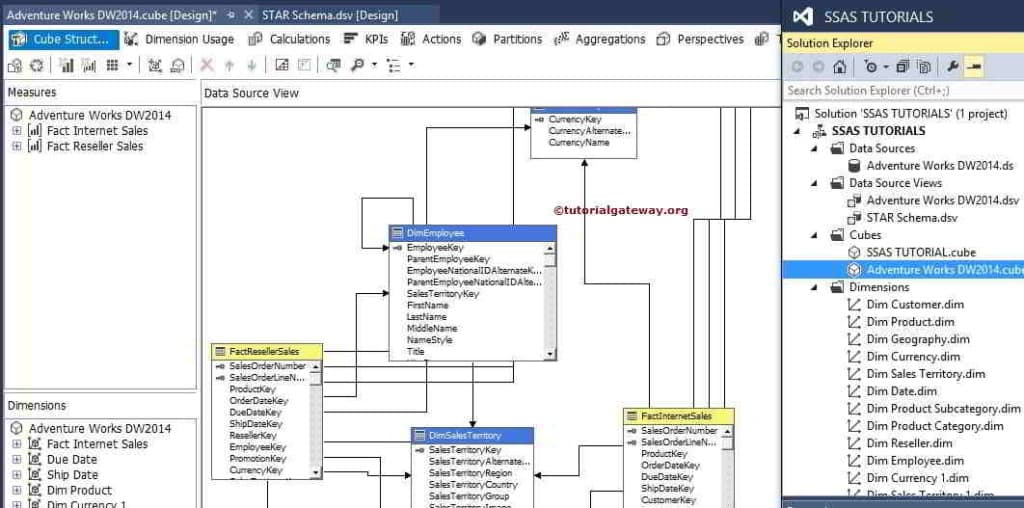Click the Edit Dimension toolbar icon
This screenshot has width=1024, height=508.
177,65
